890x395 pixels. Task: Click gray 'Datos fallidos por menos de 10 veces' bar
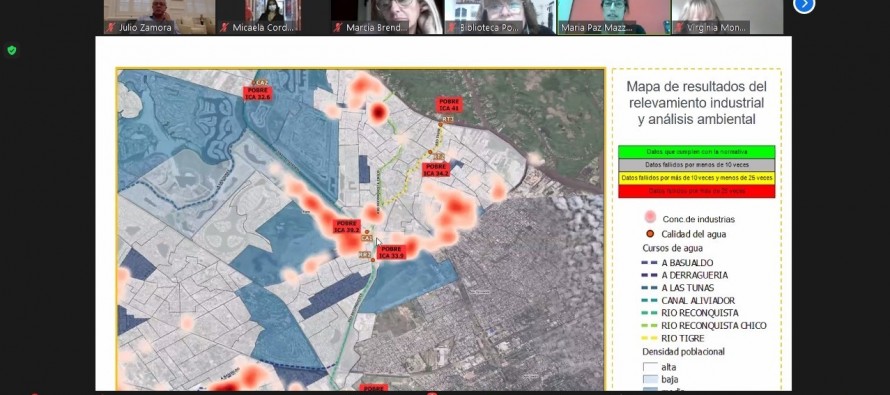[696, 165]
